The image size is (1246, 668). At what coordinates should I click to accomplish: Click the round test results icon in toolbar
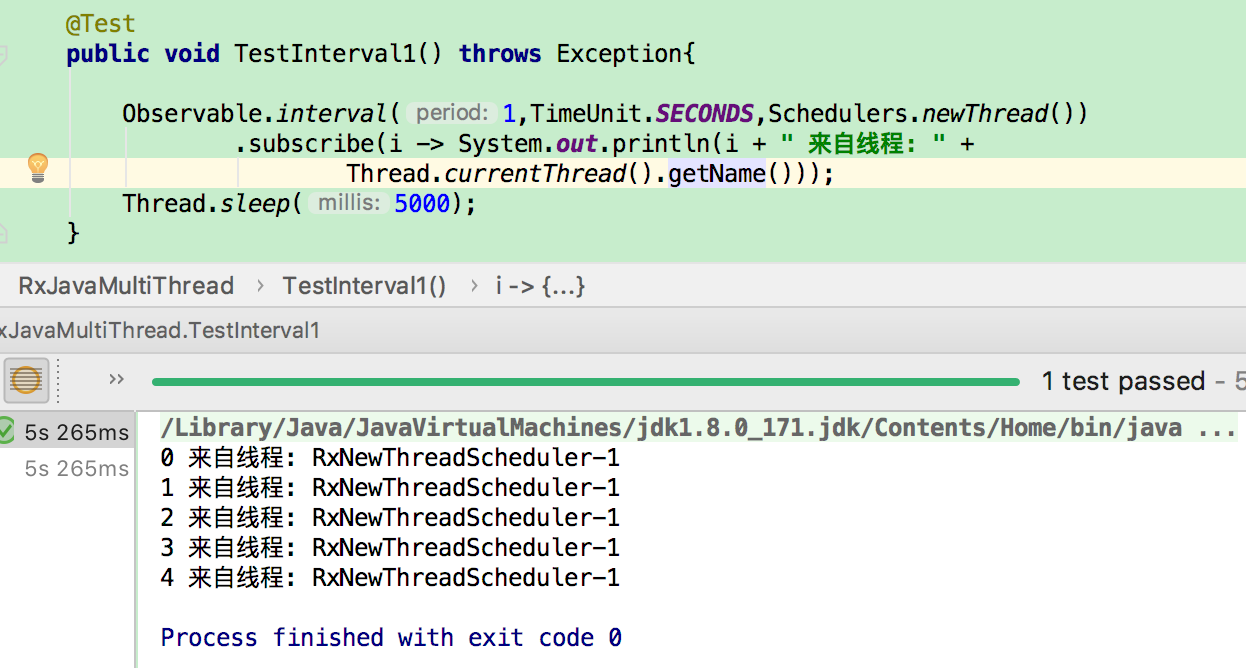(x=26, y=380)
